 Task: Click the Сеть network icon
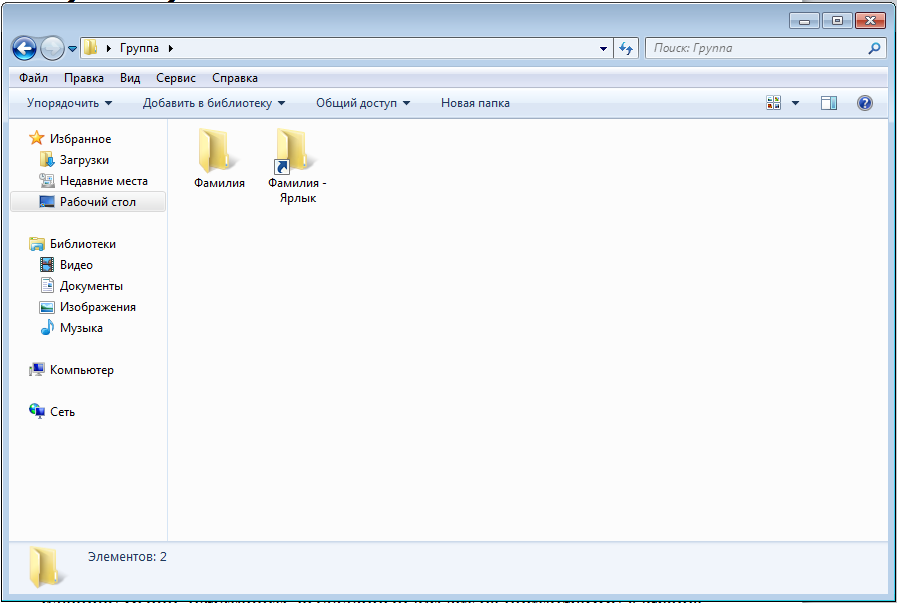37,411
